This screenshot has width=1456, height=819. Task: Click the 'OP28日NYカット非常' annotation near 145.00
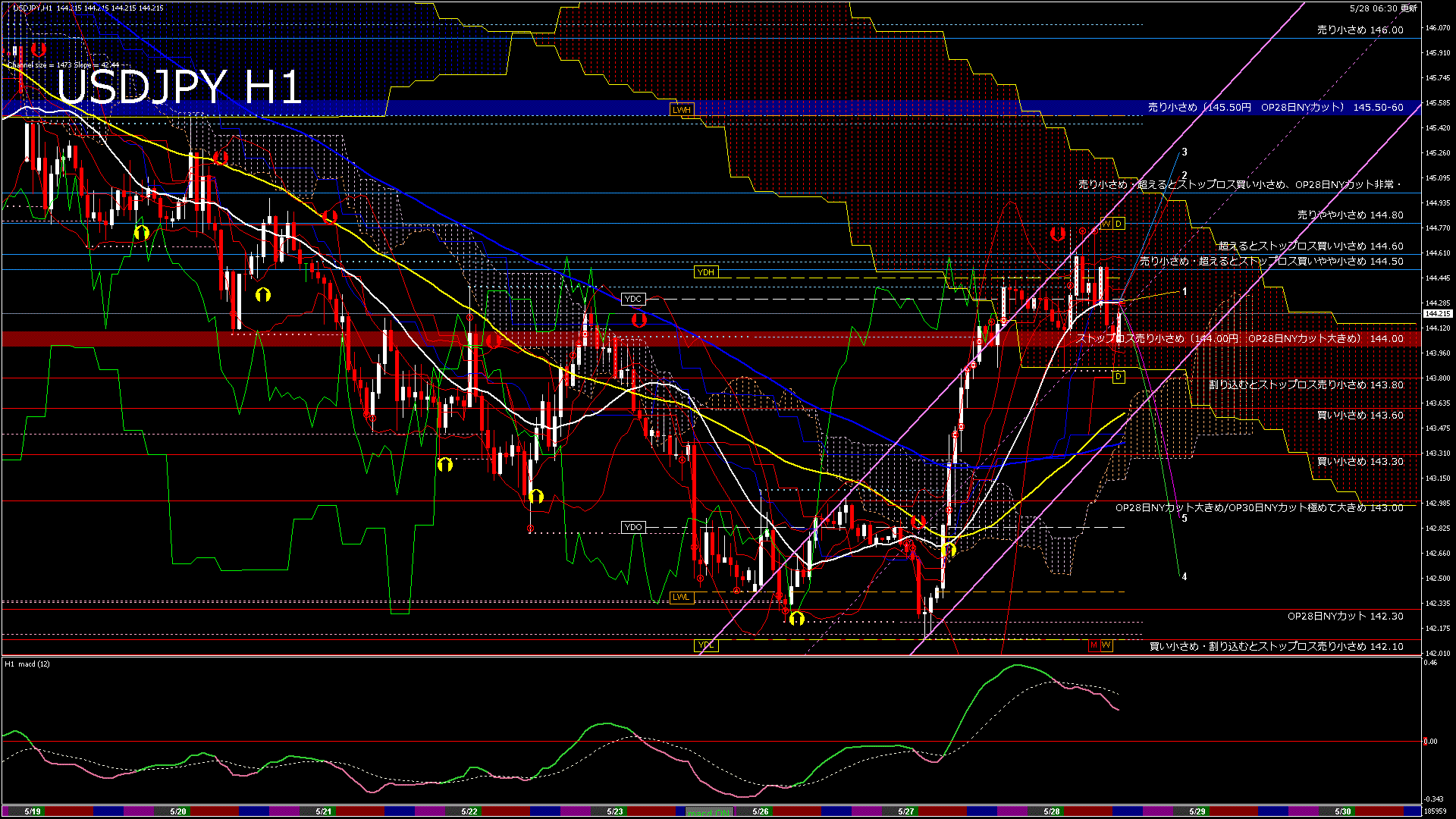click(1240, 184)
